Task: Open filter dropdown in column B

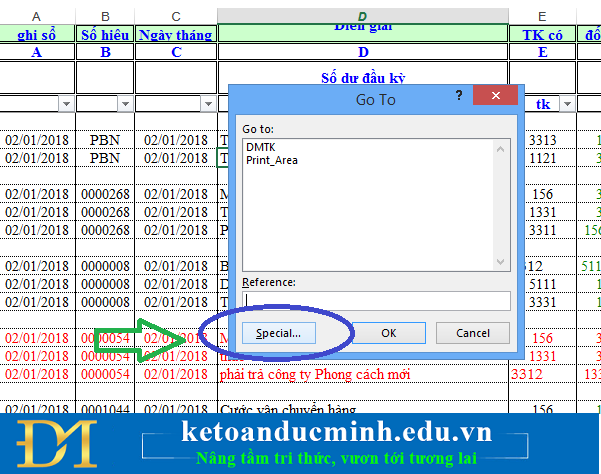Action: [125, 104]
